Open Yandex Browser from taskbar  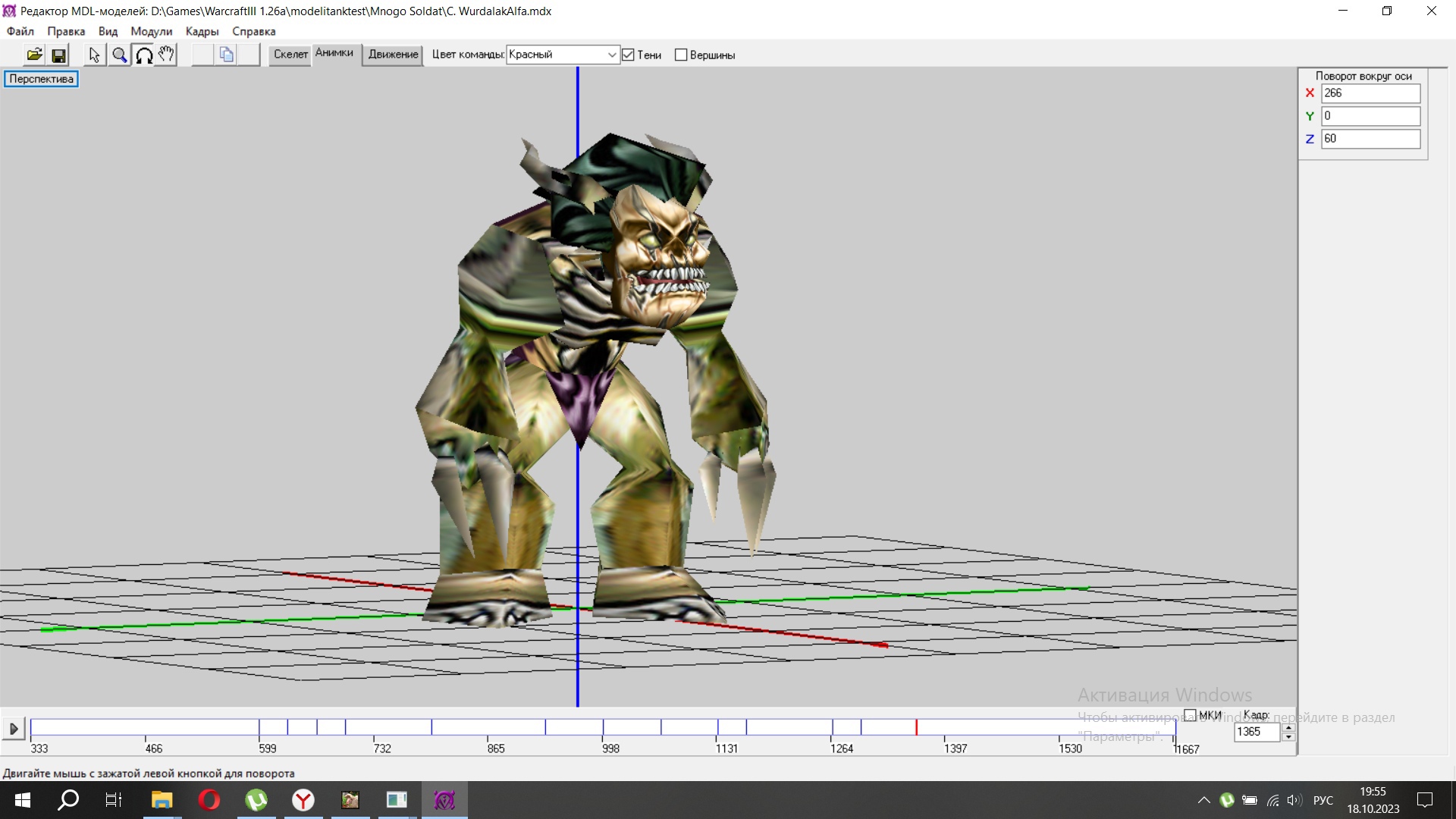303,800
